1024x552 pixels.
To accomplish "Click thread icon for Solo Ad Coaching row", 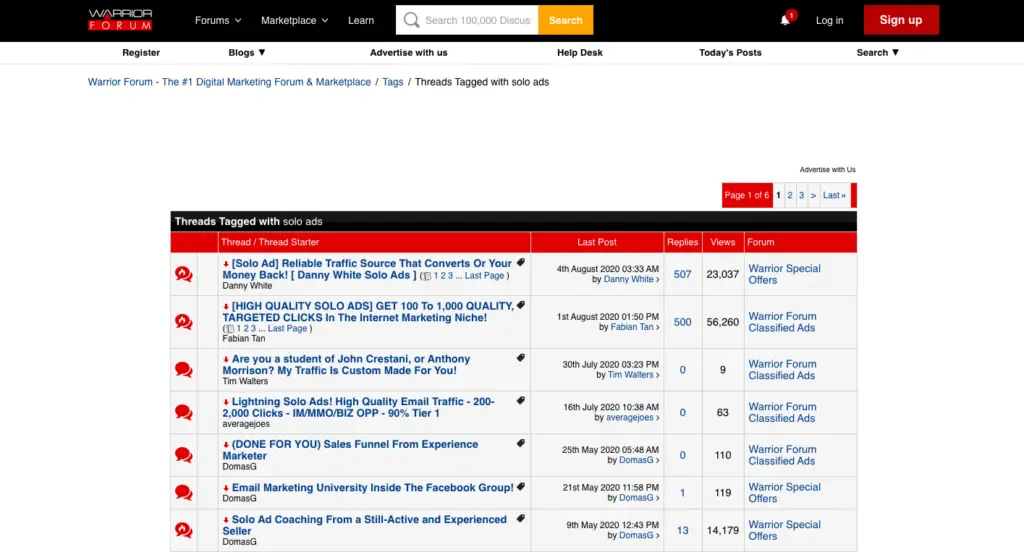I will pos(184,530).
